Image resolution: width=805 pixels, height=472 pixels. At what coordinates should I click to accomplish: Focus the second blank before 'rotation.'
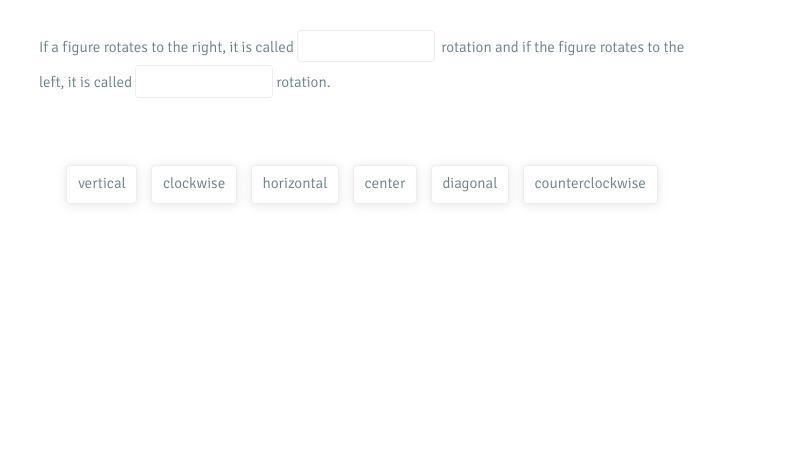click(x=204, y=82)
